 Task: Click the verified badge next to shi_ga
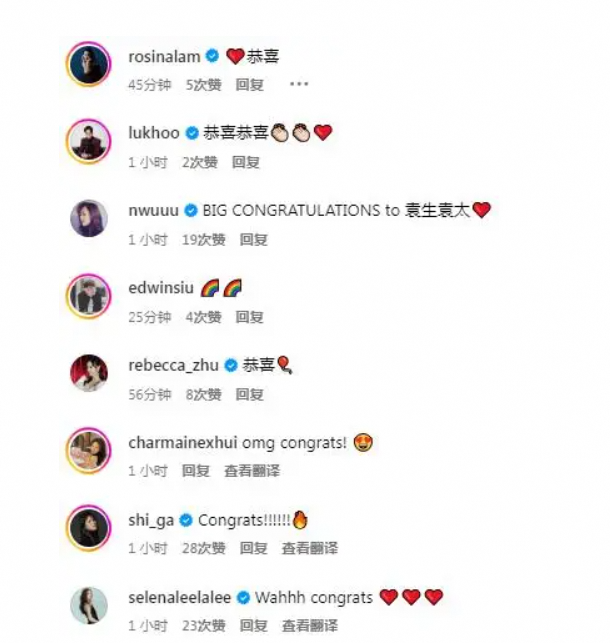pyautogui.click(x=186, y=520)
